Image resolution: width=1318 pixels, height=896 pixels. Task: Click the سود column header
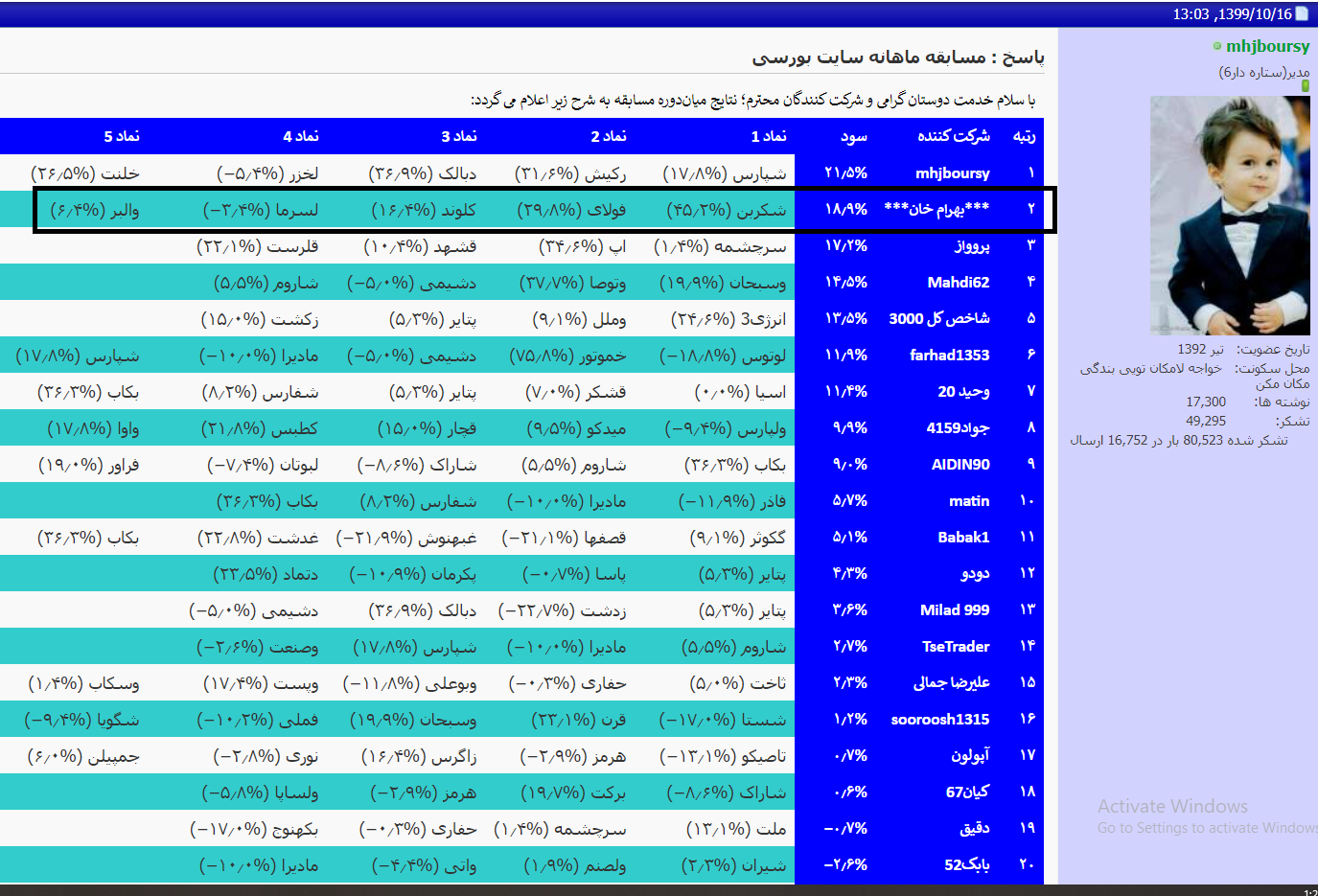click(x=853, y=136)
